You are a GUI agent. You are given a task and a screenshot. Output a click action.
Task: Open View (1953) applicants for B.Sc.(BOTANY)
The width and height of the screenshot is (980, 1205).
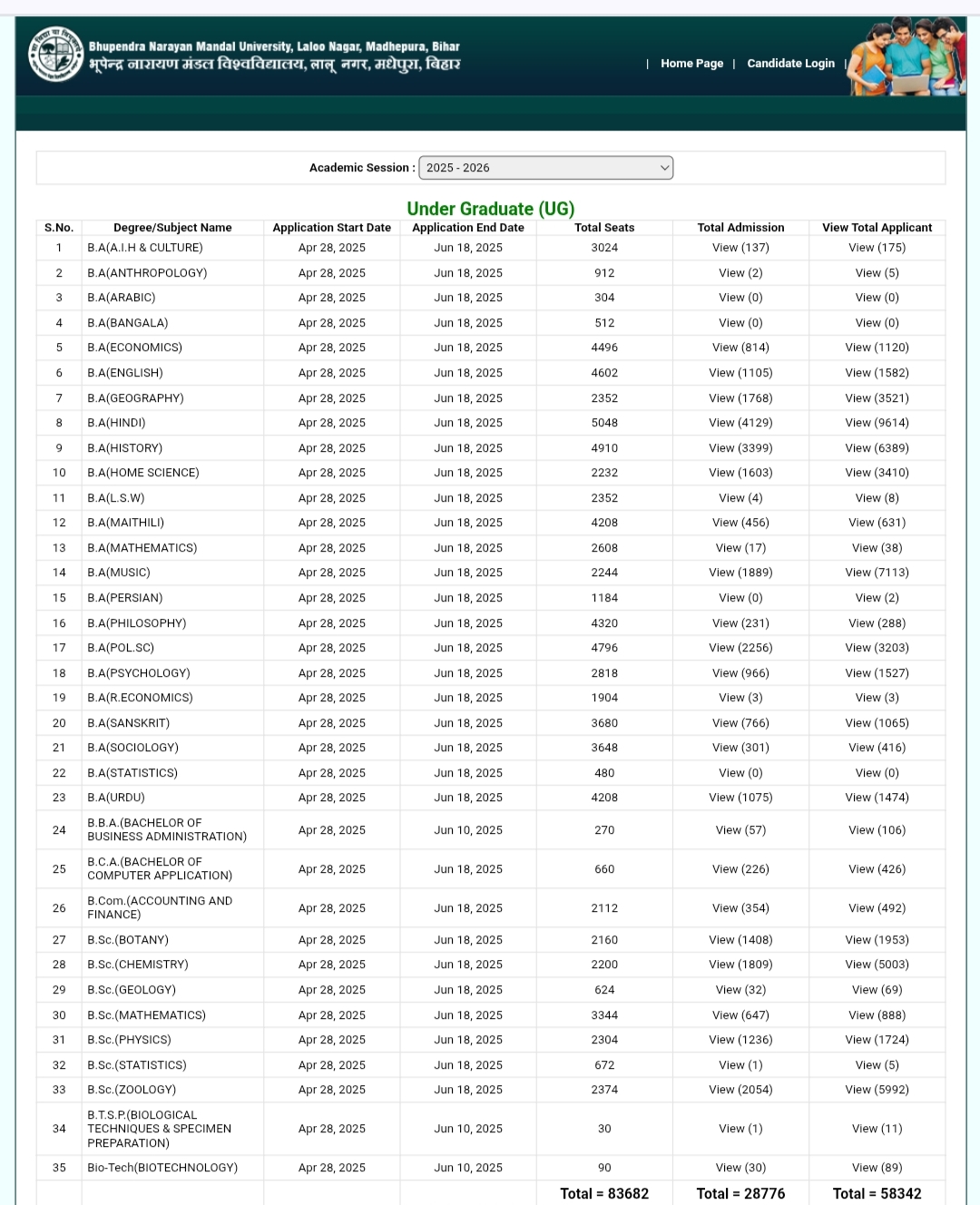877,940
